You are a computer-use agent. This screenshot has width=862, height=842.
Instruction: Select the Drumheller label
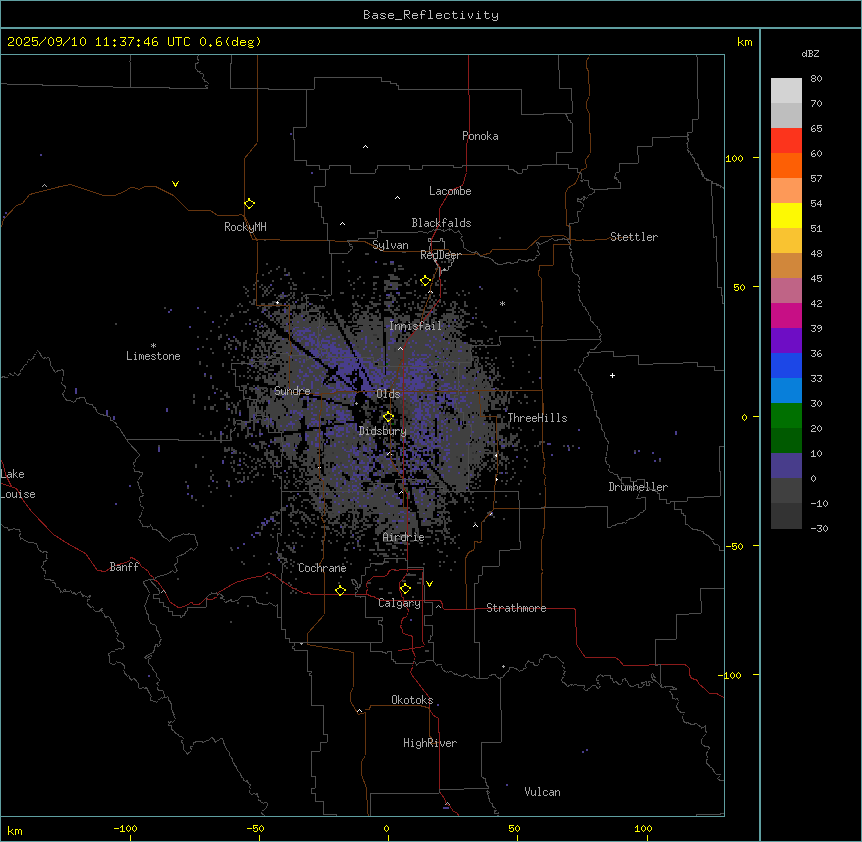click(638, 487)
